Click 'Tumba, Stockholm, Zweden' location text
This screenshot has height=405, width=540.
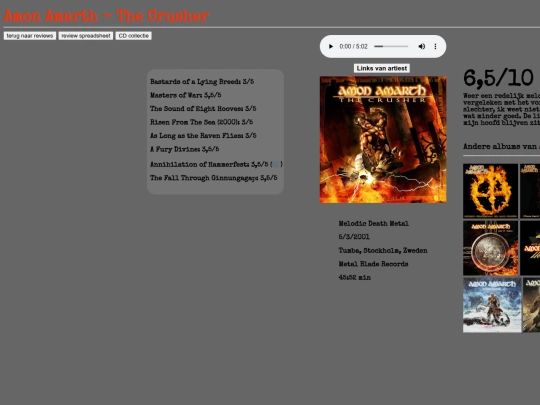(x=383, y=250)
